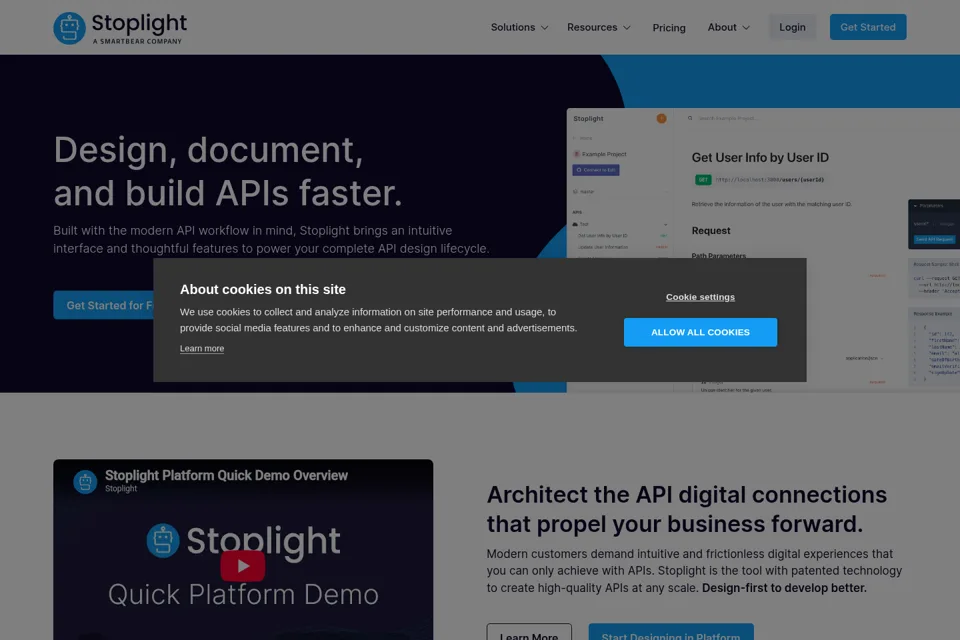960x640 pixels.
Task: Click the Stoplight robot logo in header
Action: (69, 28)
